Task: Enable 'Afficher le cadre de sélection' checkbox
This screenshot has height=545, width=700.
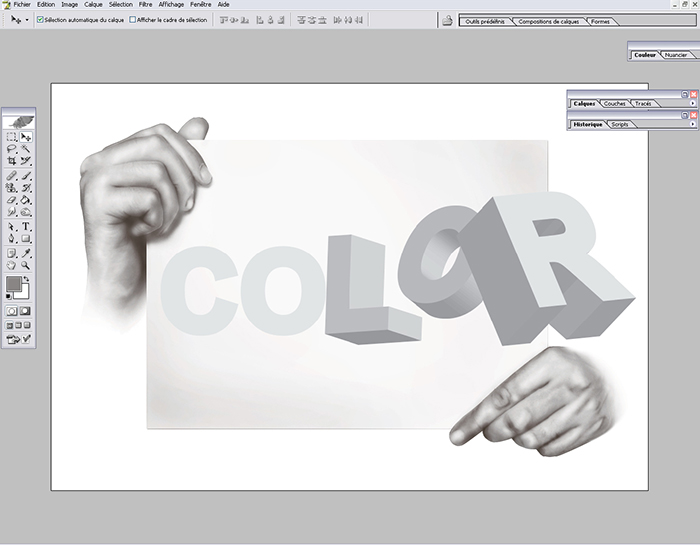Action: 133,19
